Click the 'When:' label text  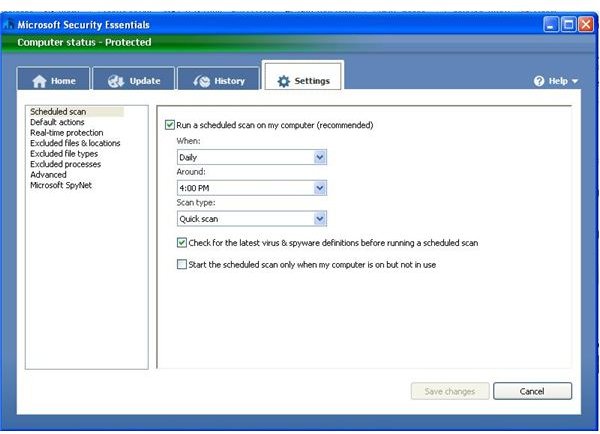188,141
